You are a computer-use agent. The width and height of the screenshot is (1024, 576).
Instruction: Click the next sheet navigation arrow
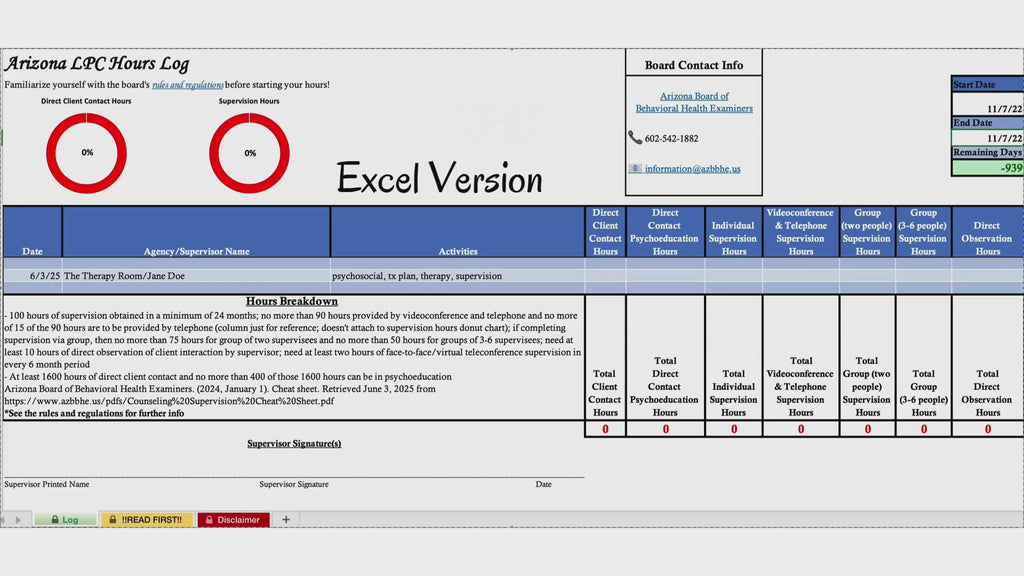click(18, 520)
